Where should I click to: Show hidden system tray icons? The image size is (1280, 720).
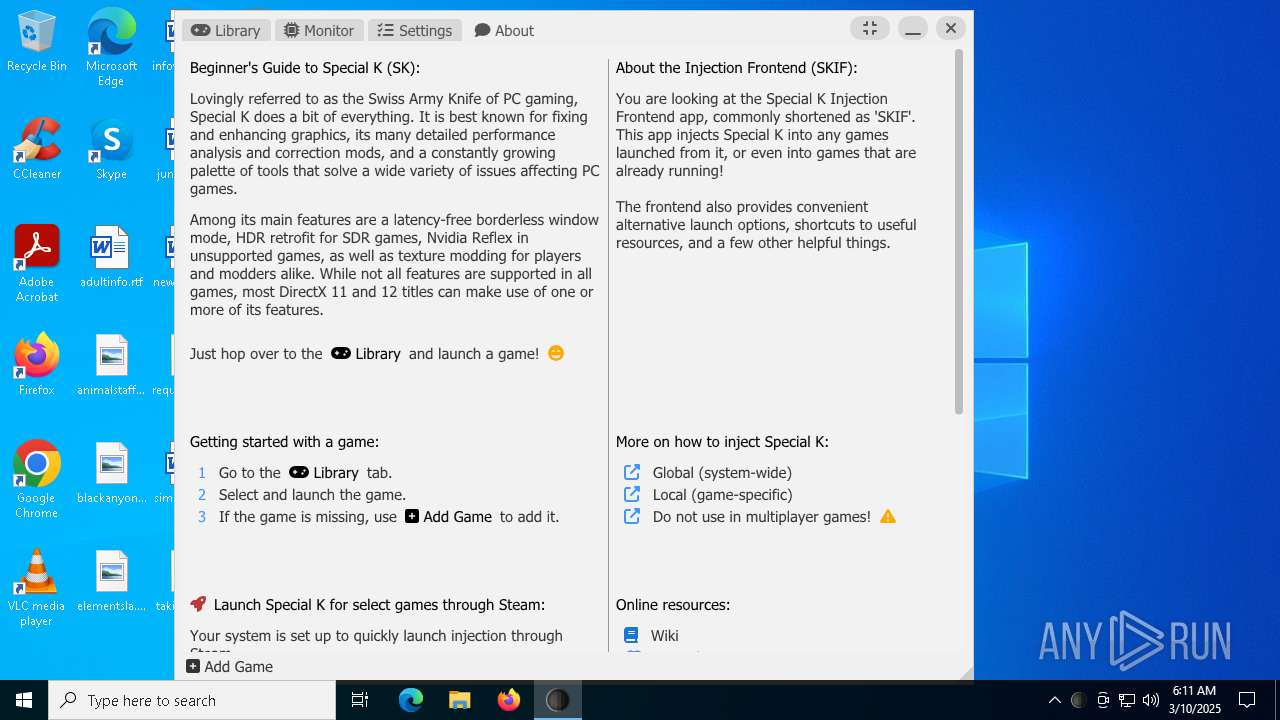(x=1054, y=700)
